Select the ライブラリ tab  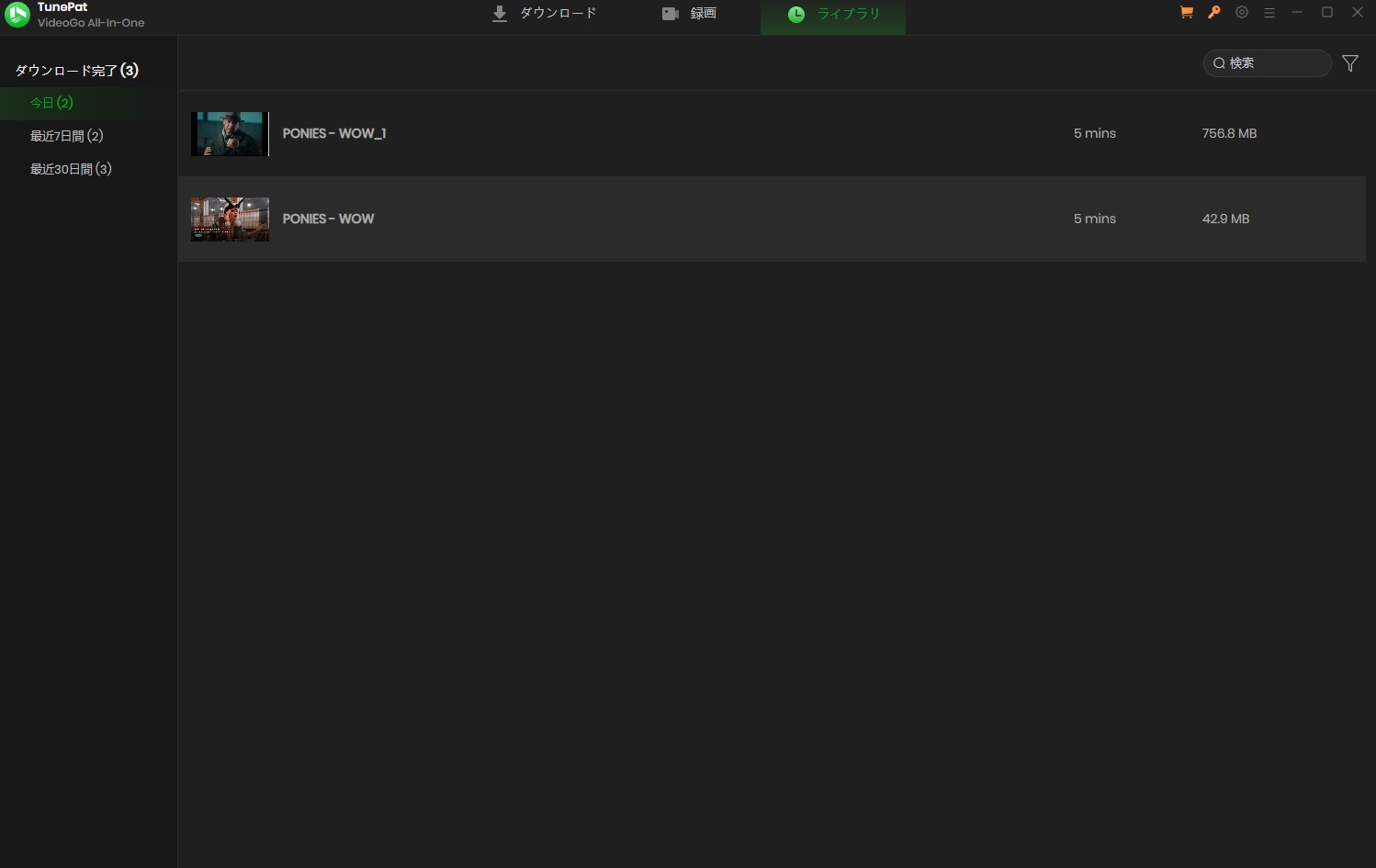pos(847,14)
